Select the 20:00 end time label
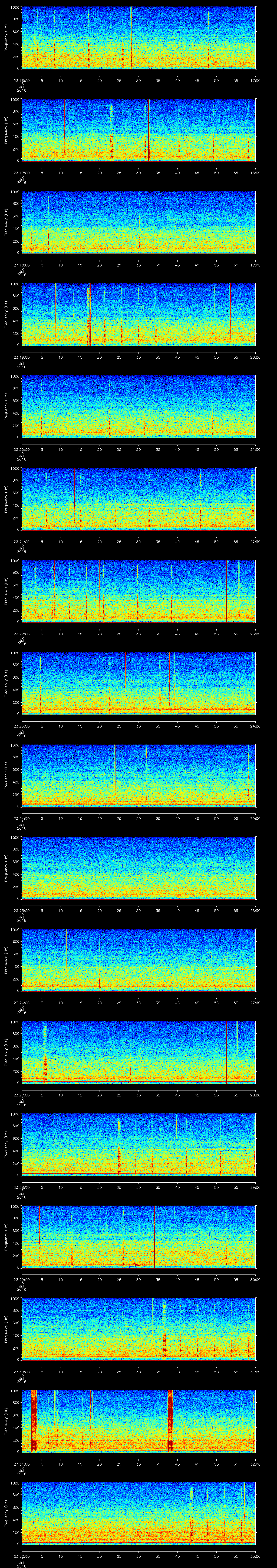Viewport: 277px width, 1568px height. coord(255,357)
